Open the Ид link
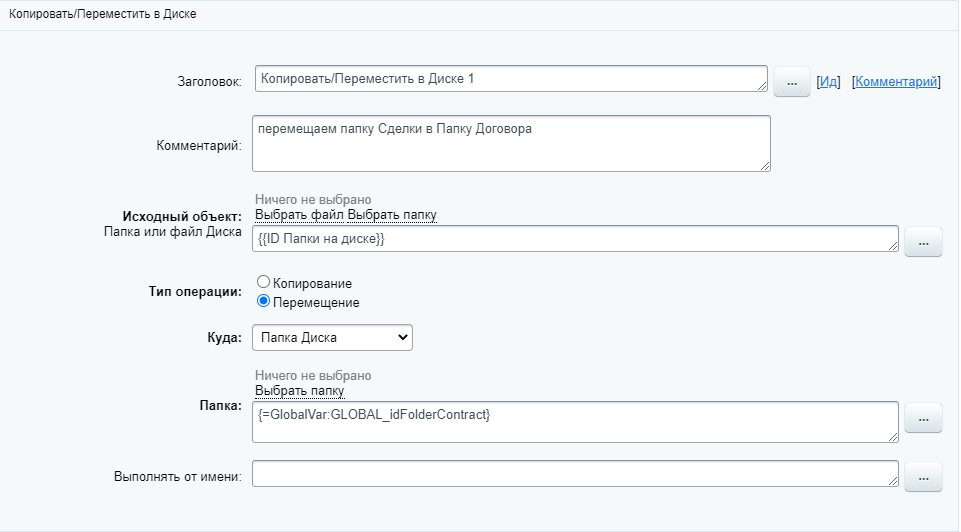 pyautogui.click(x=828, y=82)
